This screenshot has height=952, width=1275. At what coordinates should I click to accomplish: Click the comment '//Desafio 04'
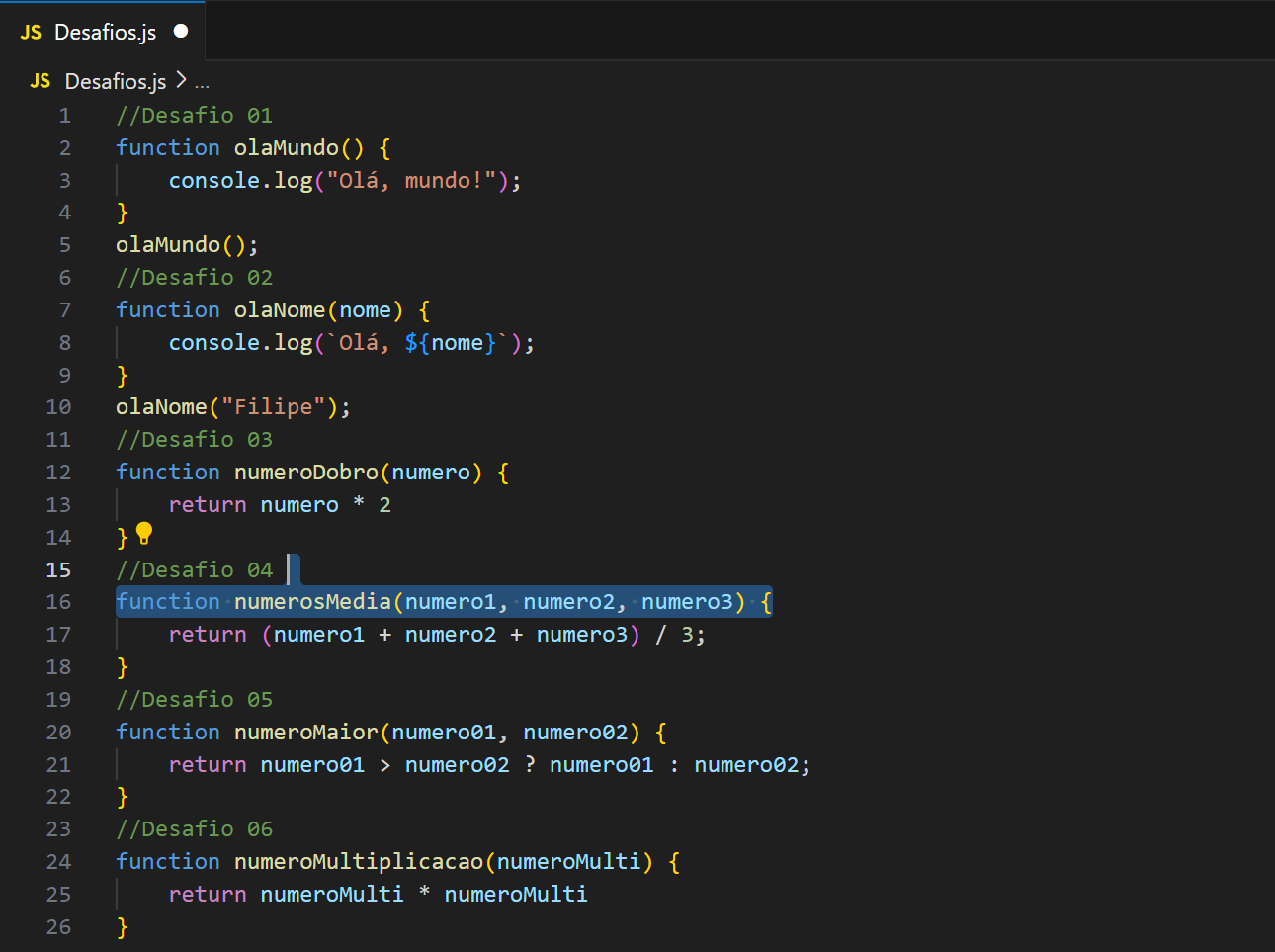tap(194, 570)
